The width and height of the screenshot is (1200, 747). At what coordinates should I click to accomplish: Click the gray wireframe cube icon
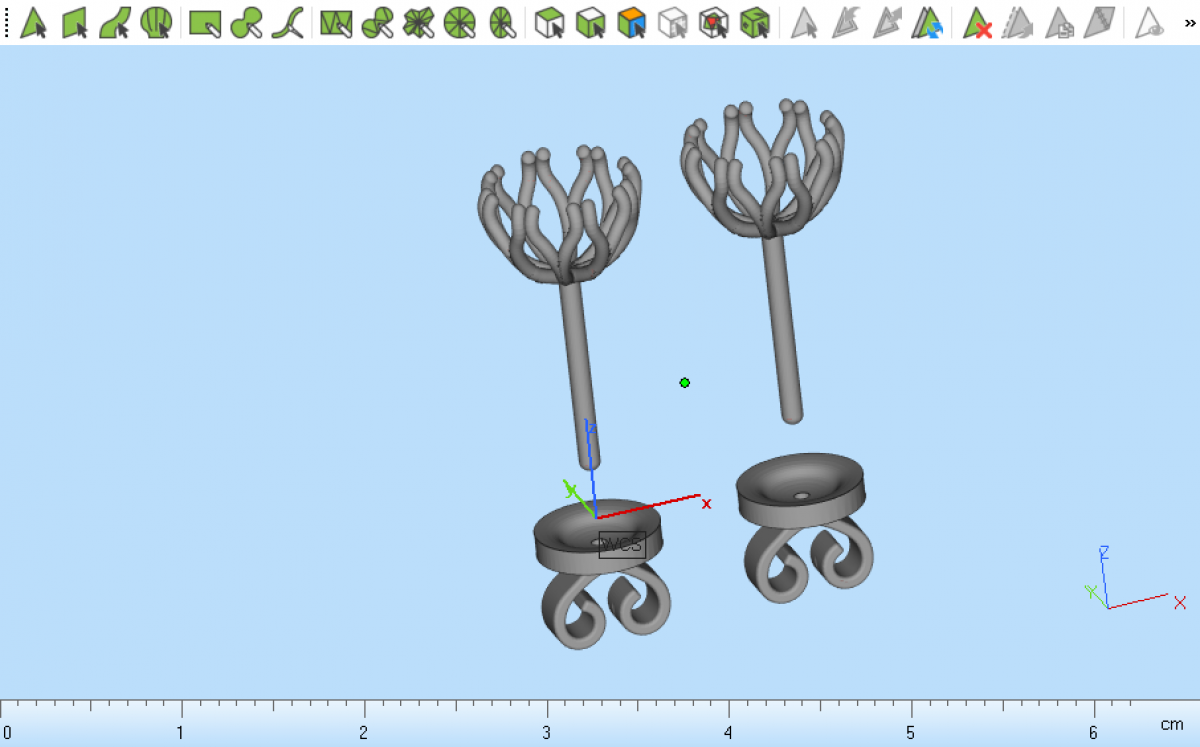tap(673, 22)
